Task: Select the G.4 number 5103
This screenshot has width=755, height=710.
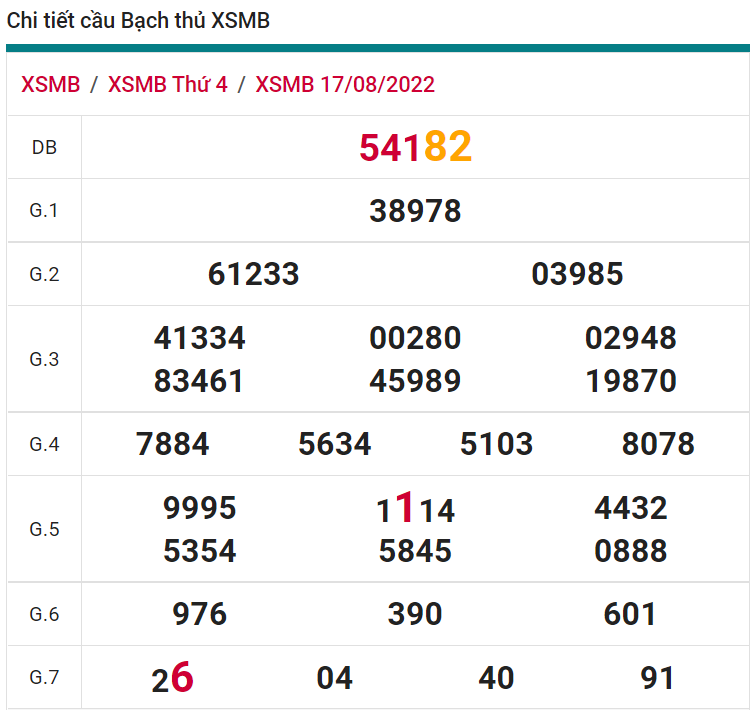Action: pyautogui.click(x=496, y=444)
